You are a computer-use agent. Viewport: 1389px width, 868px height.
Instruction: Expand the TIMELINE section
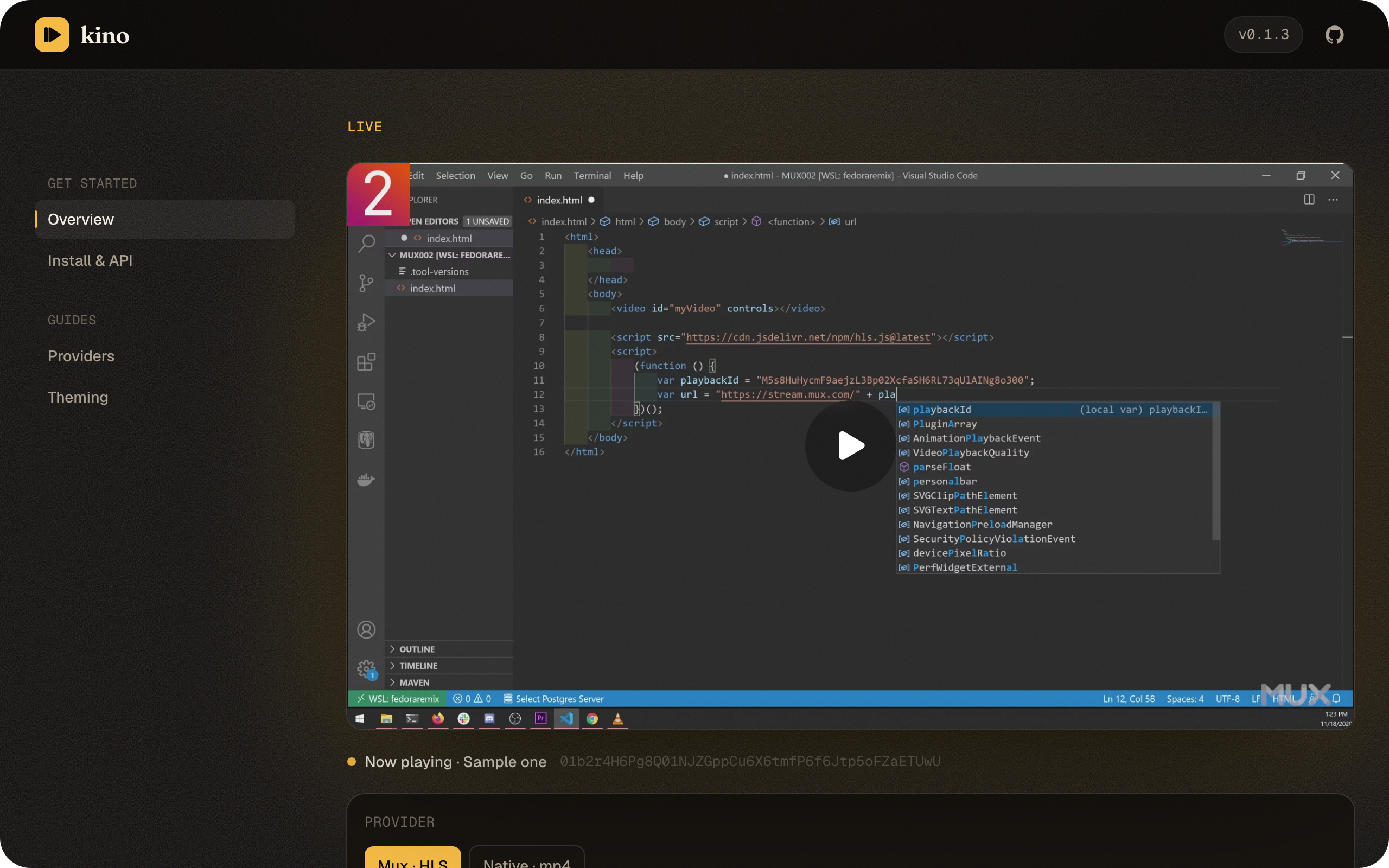pyautogui.click(x=449, y=666)
